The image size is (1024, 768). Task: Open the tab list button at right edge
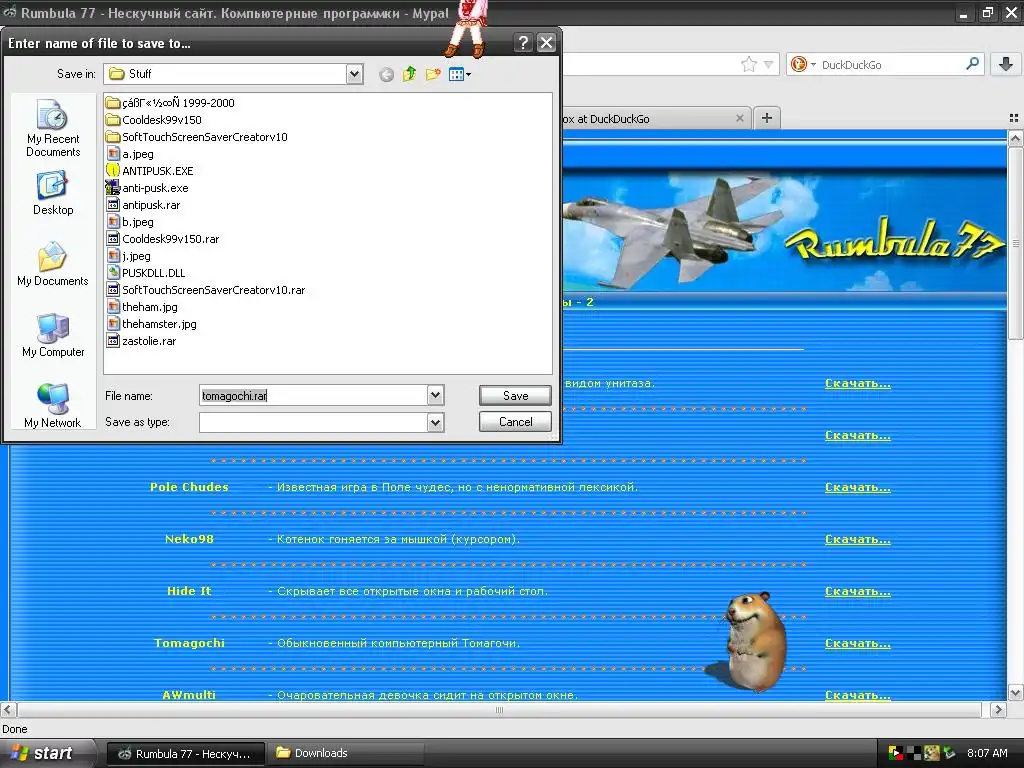tap(1014, 118)
